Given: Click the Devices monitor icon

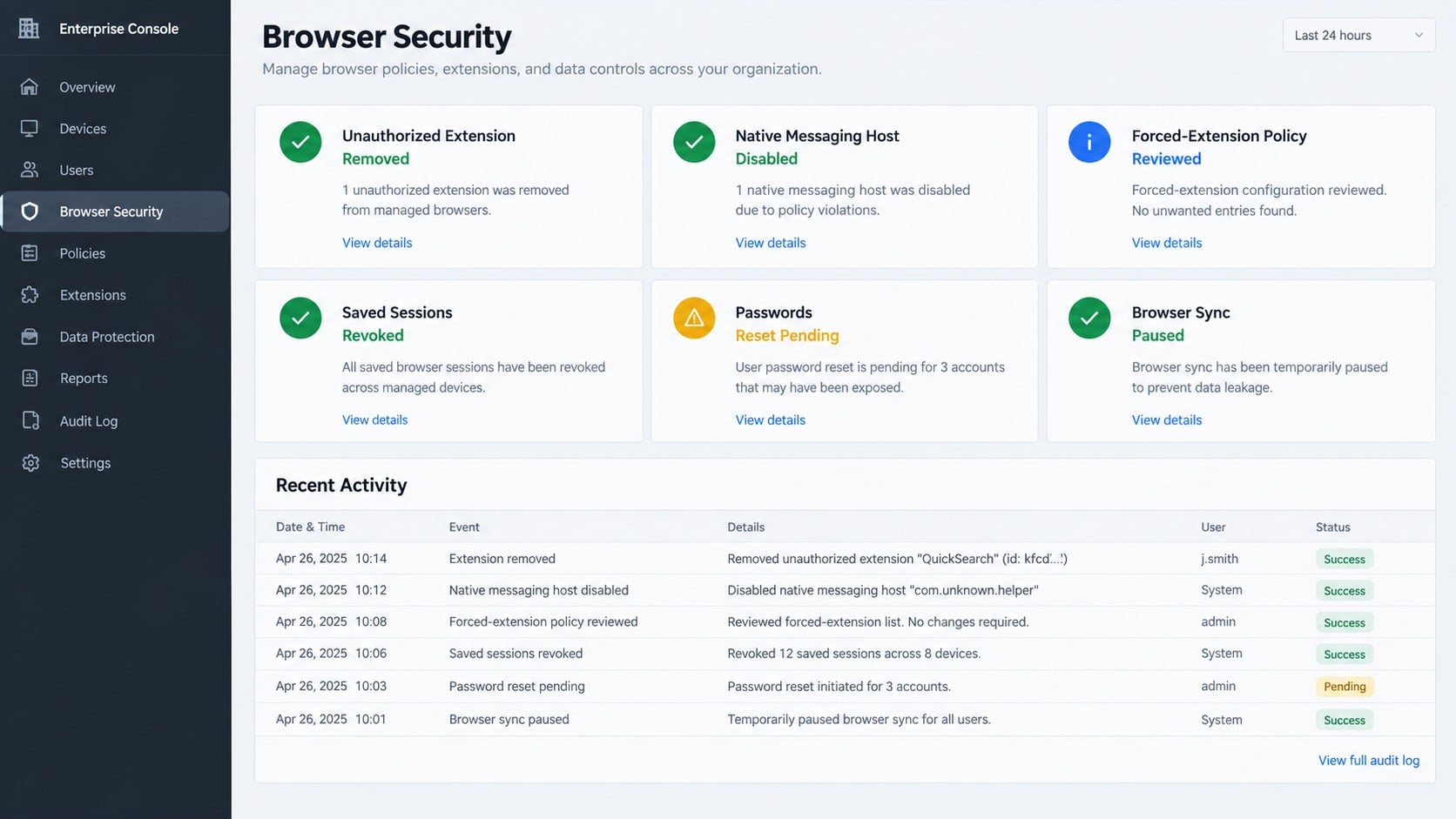Looking at the screenshot, I should point(30,129).
